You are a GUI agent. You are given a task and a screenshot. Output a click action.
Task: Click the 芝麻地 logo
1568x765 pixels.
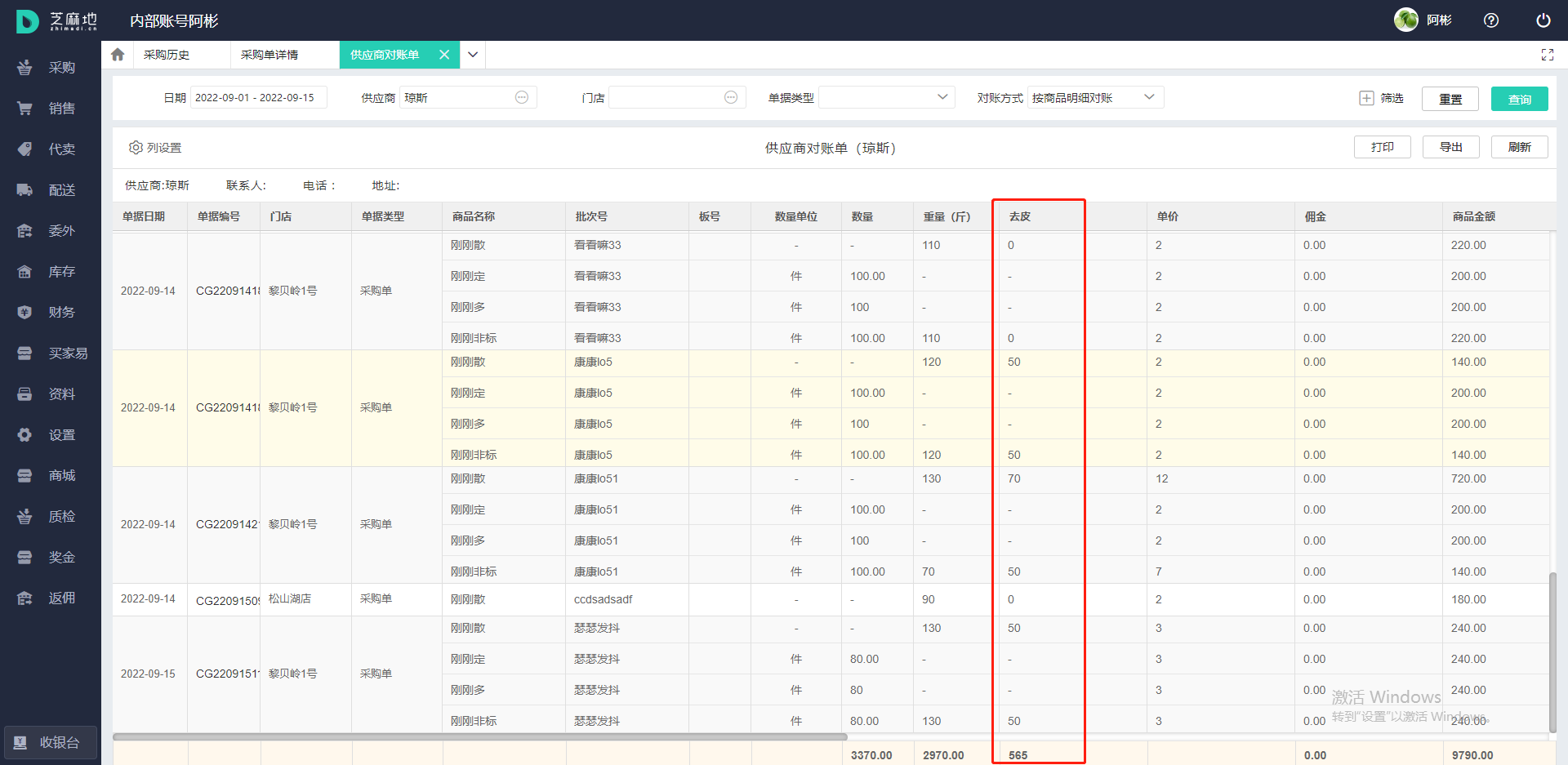point(56,21)
